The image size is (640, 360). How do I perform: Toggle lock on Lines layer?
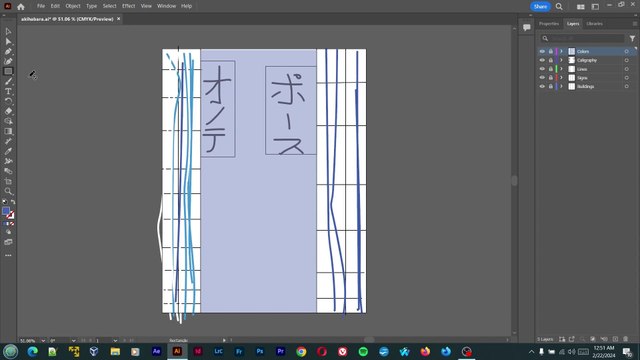tap(551, 69)
